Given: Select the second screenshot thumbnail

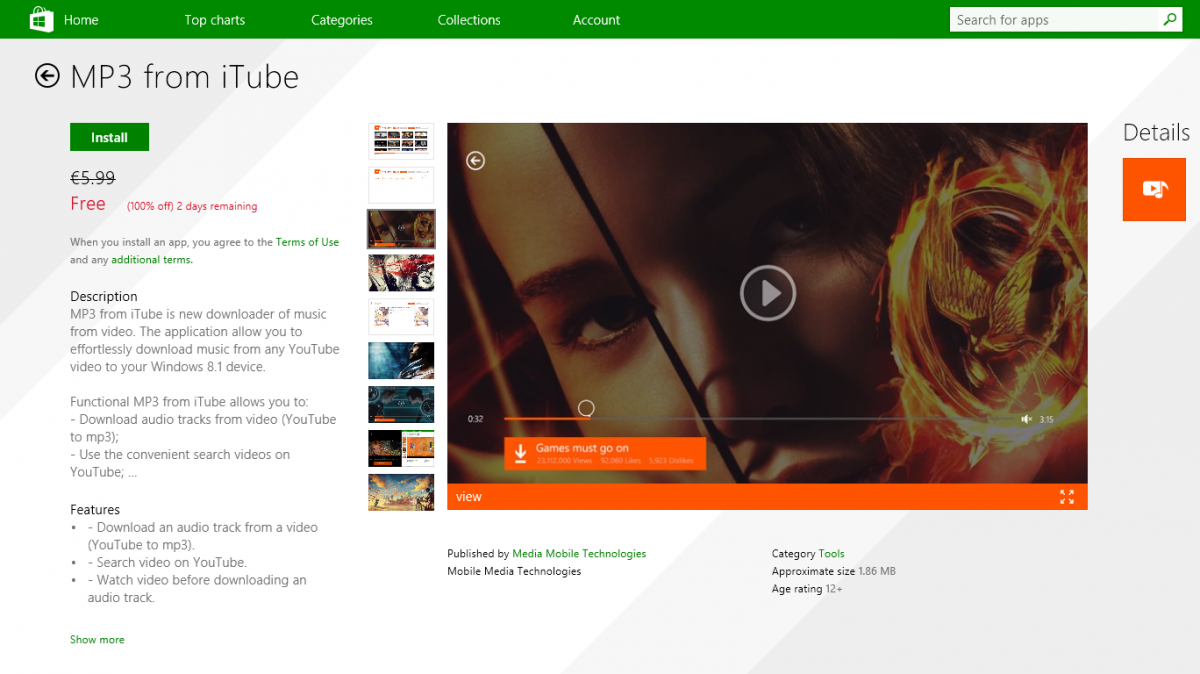Looking at the screenshot, I should pos(401,185).
